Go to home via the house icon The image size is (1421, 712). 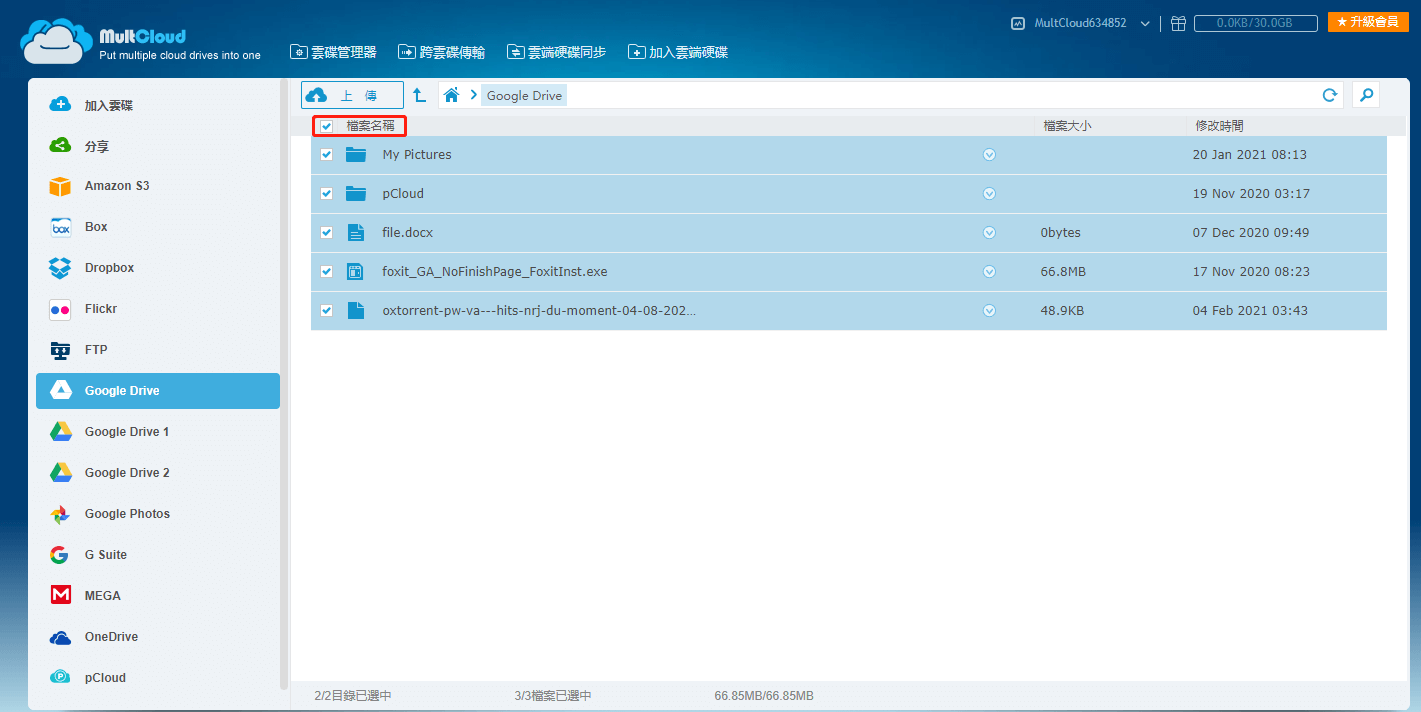click(x=452, y=95)
